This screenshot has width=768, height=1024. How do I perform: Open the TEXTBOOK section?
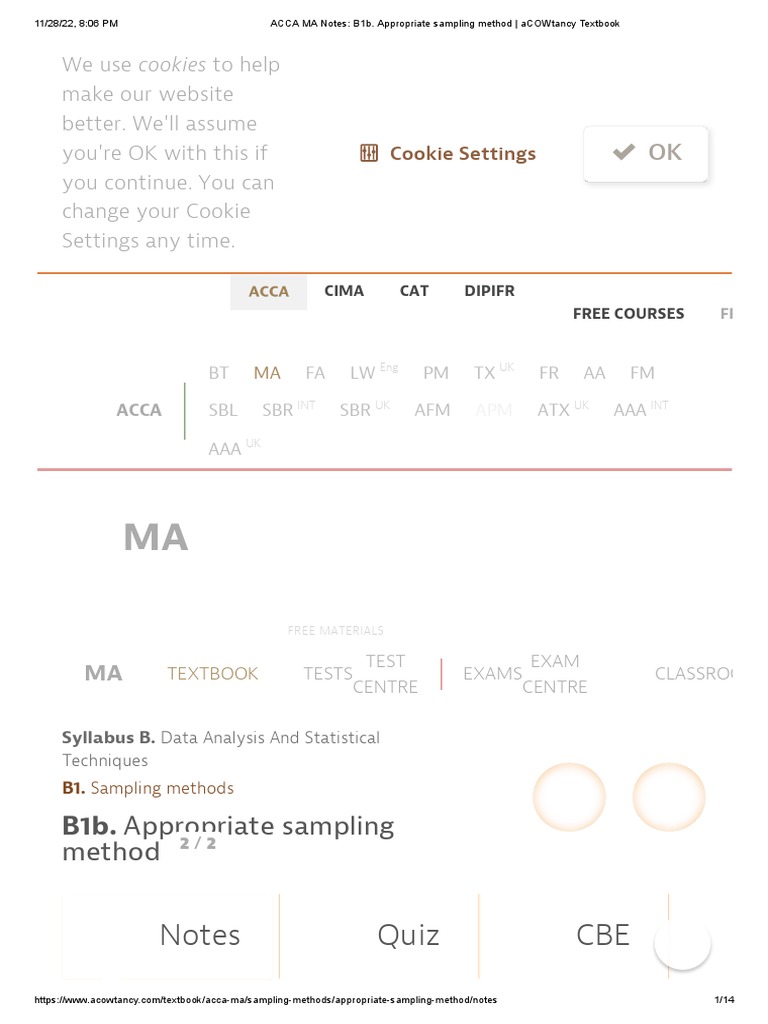pyautogui.click(x=212, y=674)
